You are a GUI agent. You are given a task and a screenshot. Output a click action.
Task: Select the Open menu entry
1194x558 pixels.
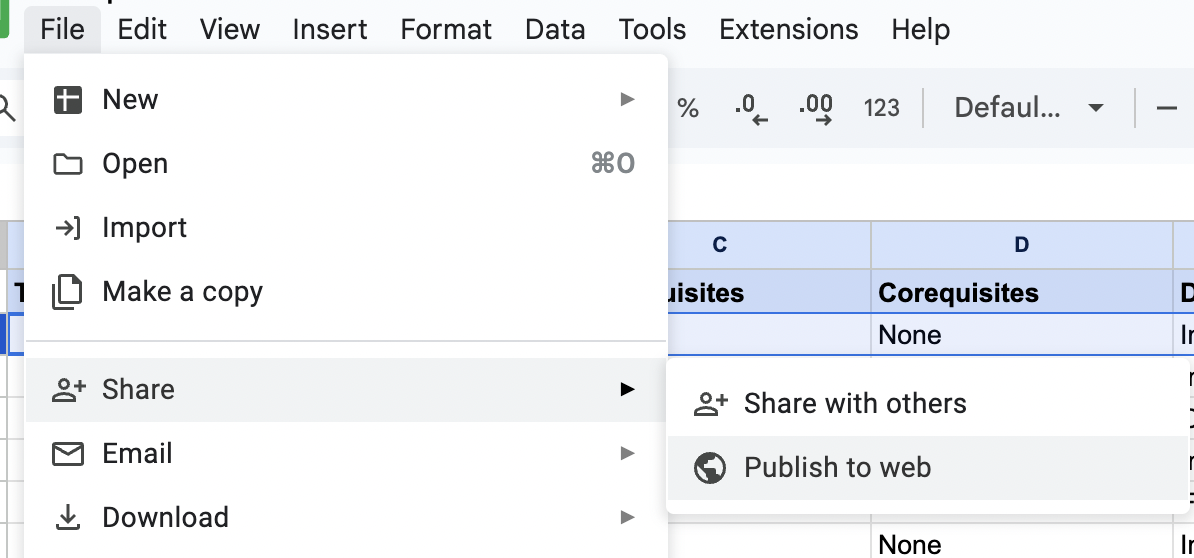click(346, 164)
